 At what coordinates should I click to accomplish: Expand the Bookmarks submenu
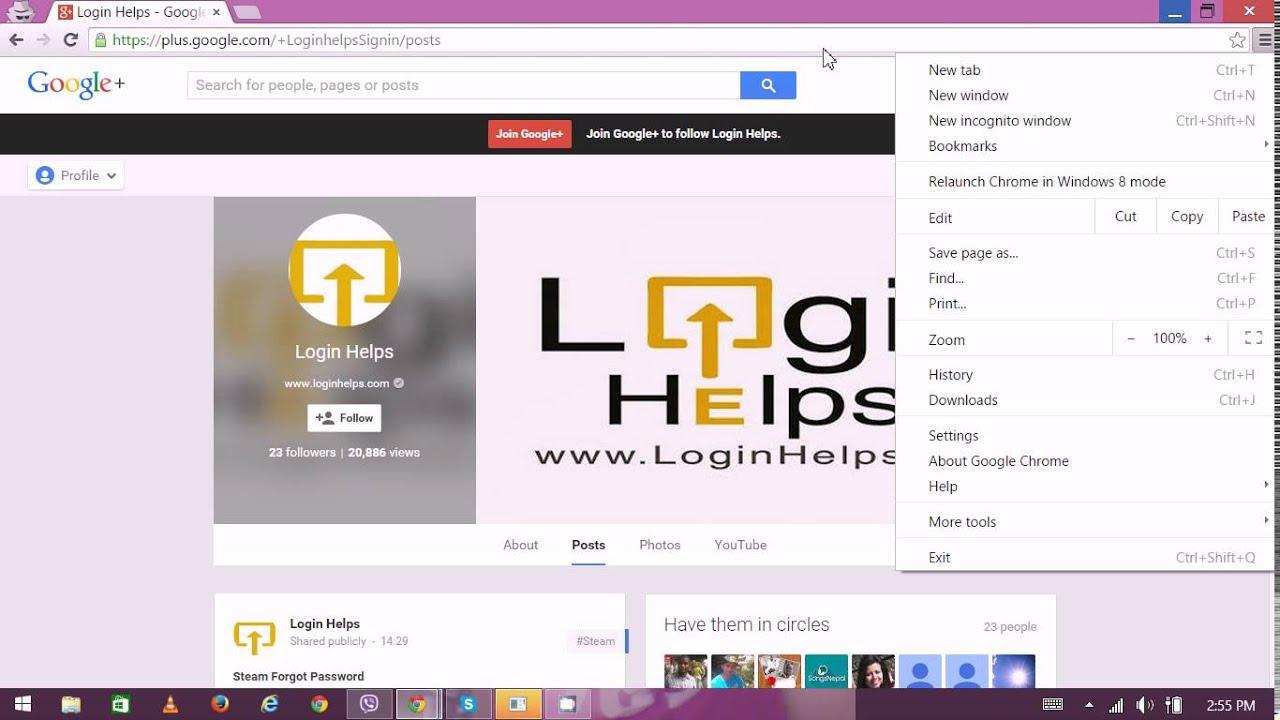tap(1085, 146)
